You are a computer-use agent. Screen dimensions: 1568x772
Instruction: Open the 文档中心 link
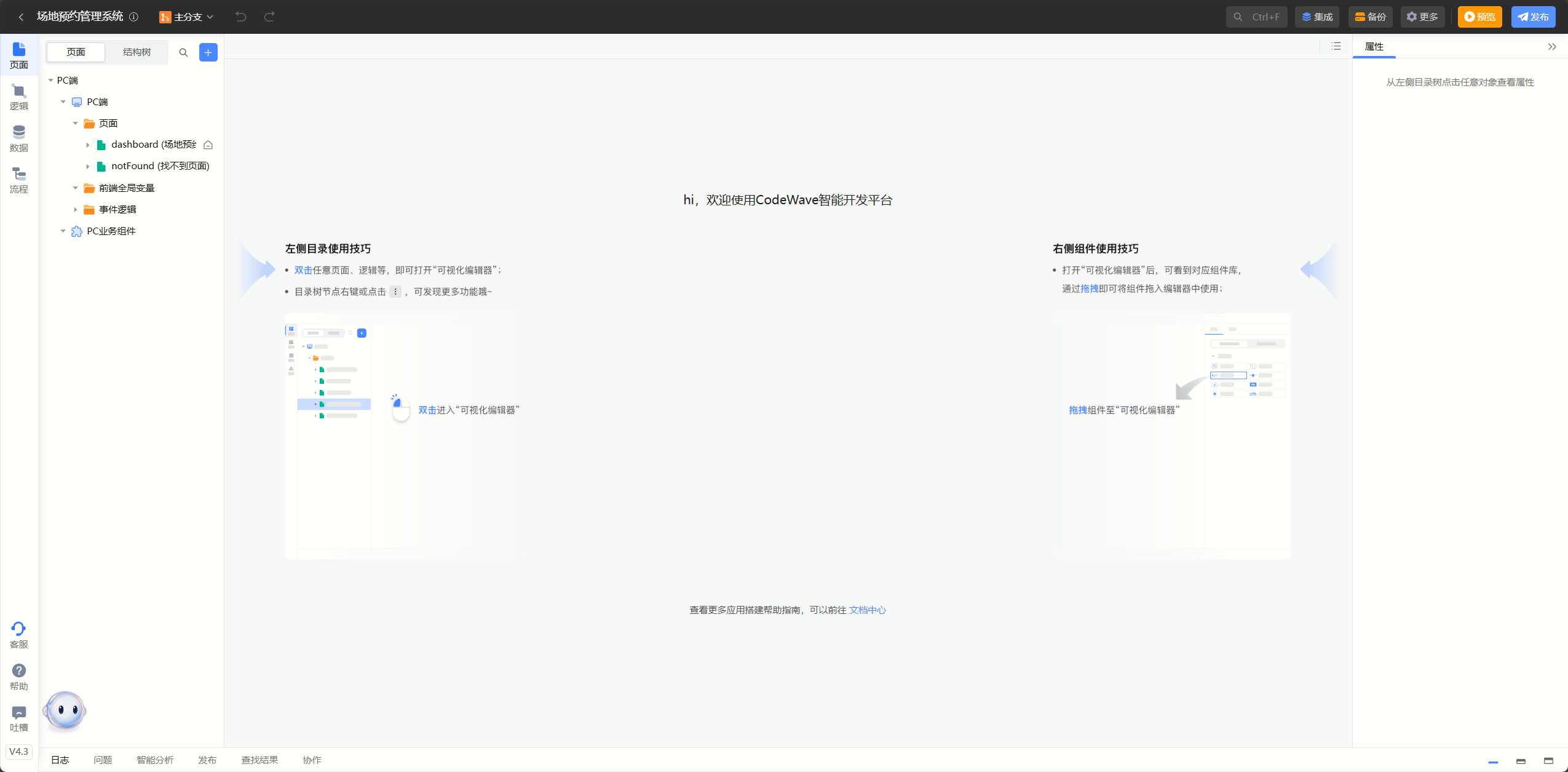pyautogui.click(x=867, y=610)
